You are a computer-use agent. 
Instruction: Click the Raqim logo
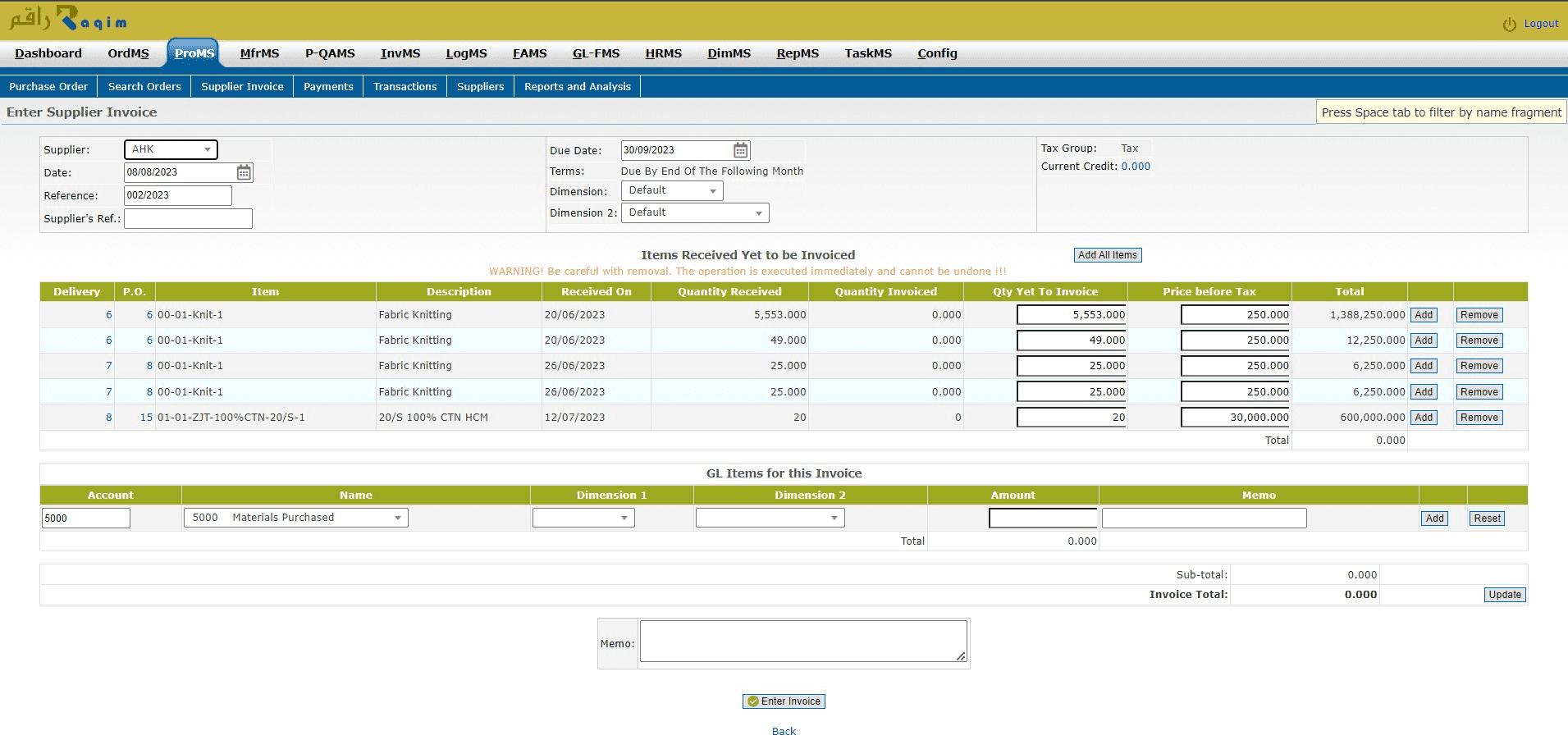coord(68,19)
